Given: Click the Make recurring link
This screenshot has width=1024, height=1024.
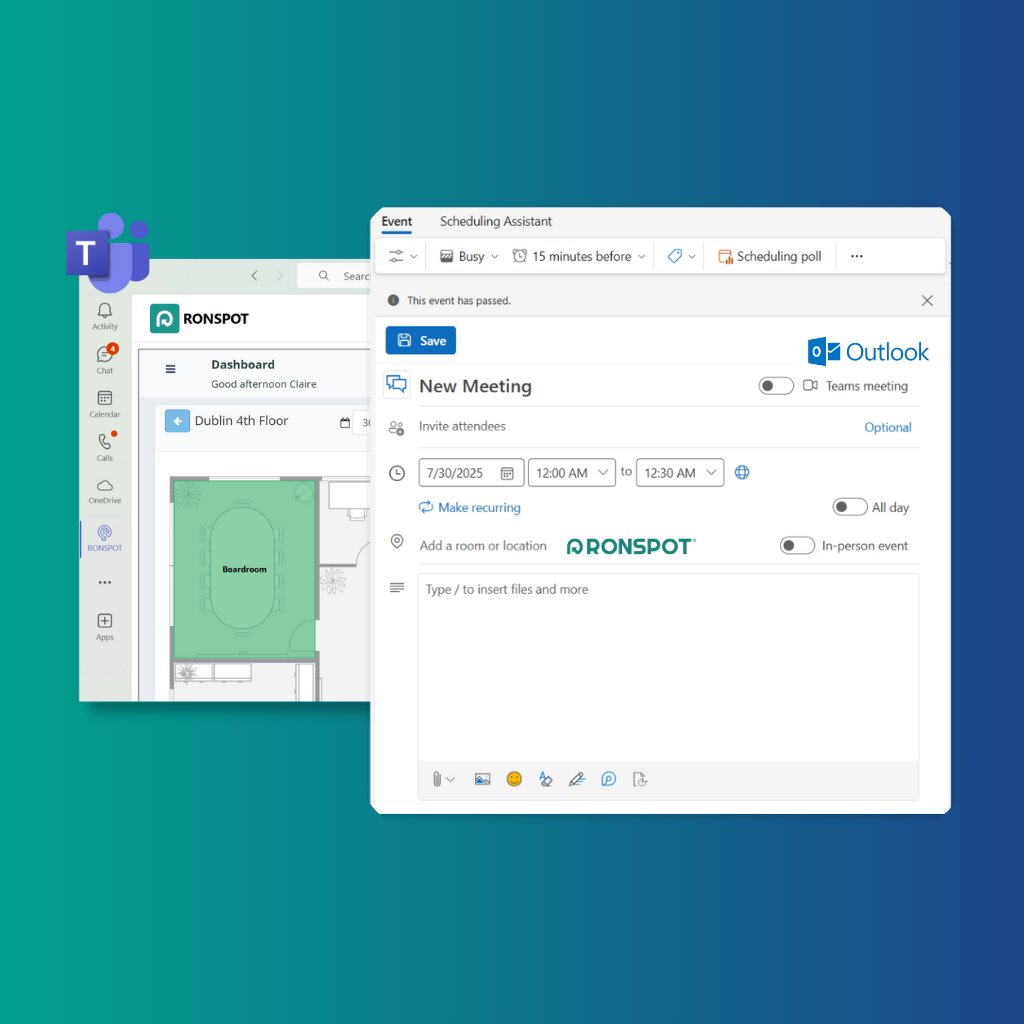Looking at the screenshot, I should coord(470,507).
